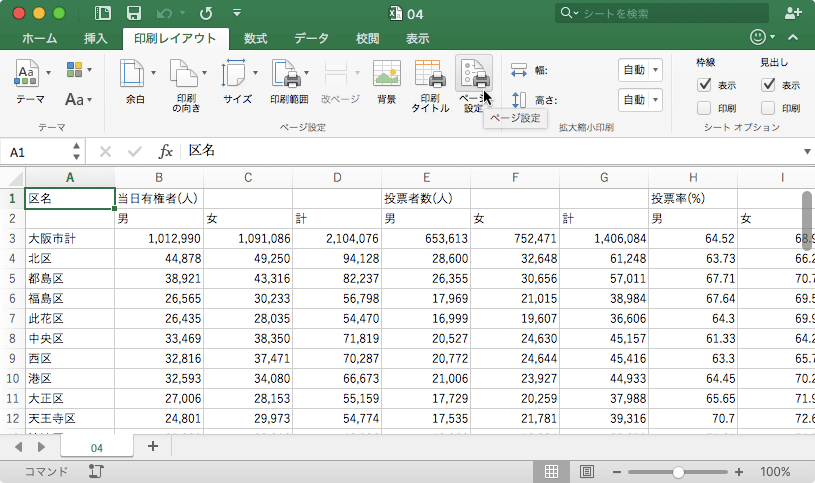Screen dimensions: 815x483
Task: Switch to the 校閲 tab
Action: (x=367, y=38)
